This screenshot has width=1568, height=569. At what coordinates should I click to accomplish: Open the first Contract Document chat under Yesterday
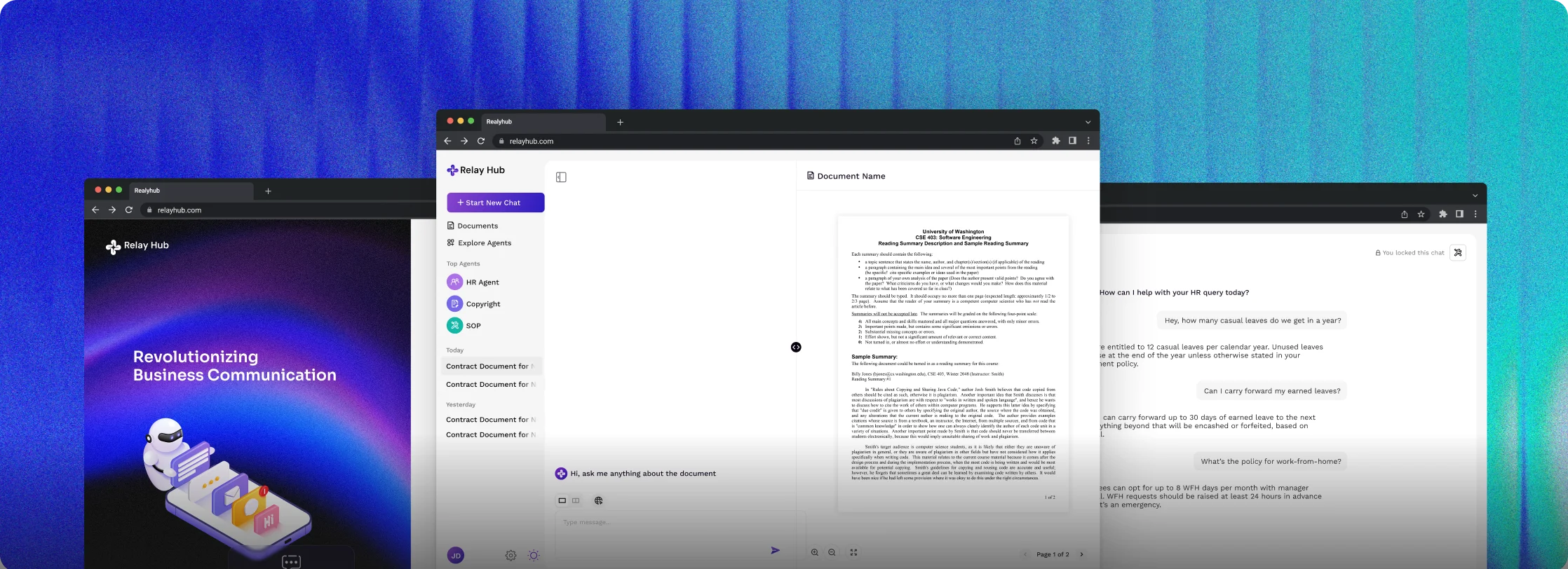(x=492, y=420)
